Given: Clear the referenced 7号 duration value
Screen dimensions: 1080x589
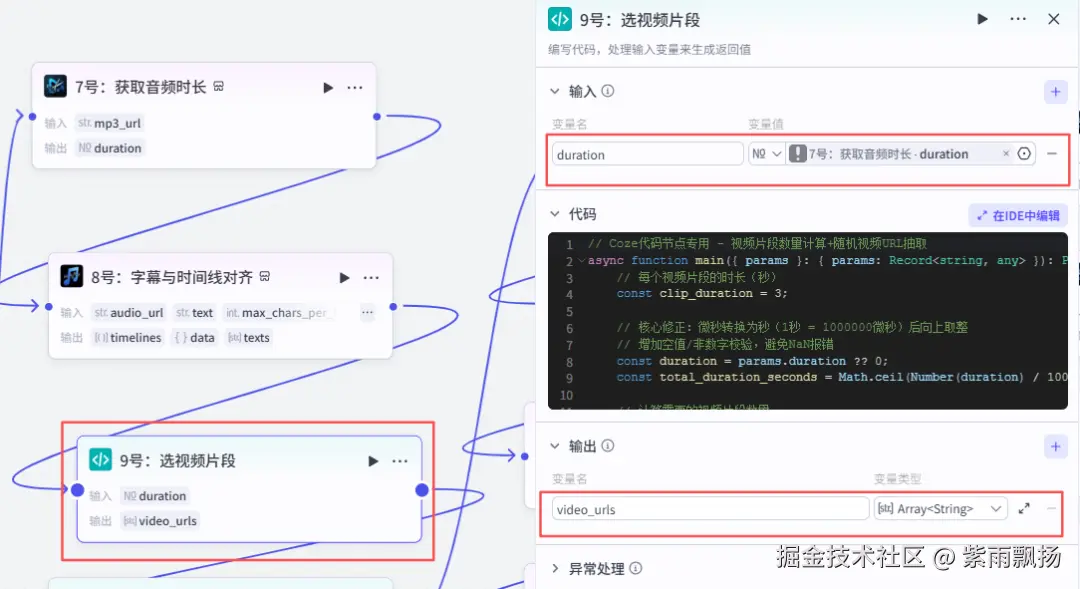Looking at the screenshot, I should tap(1006, 154).
